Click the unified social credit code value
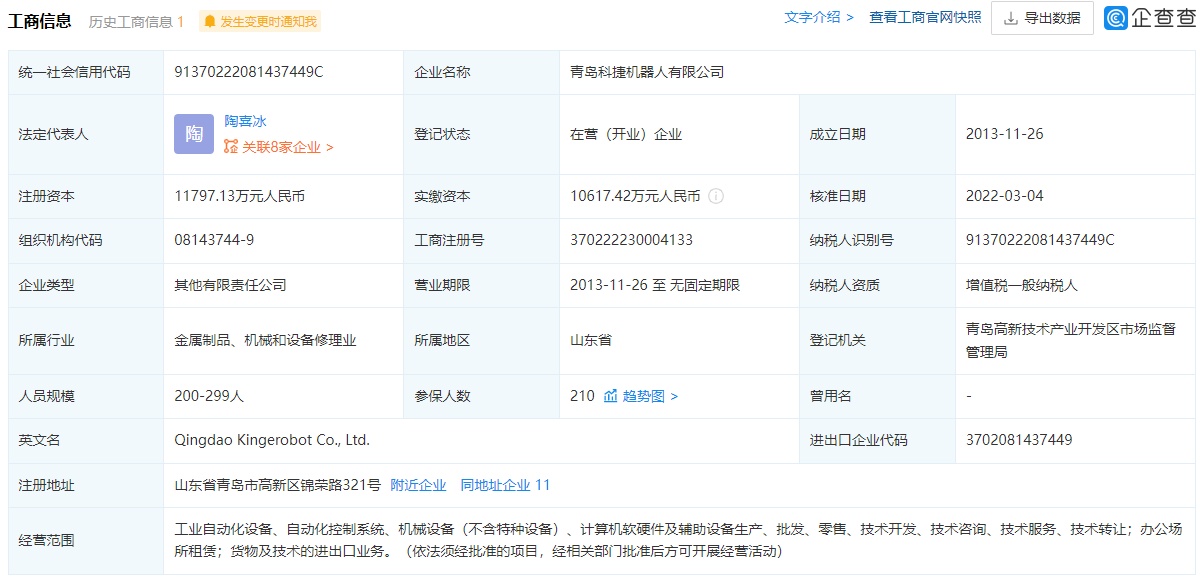The height and width of the screenshot is (582, 1200). (249, 72)
